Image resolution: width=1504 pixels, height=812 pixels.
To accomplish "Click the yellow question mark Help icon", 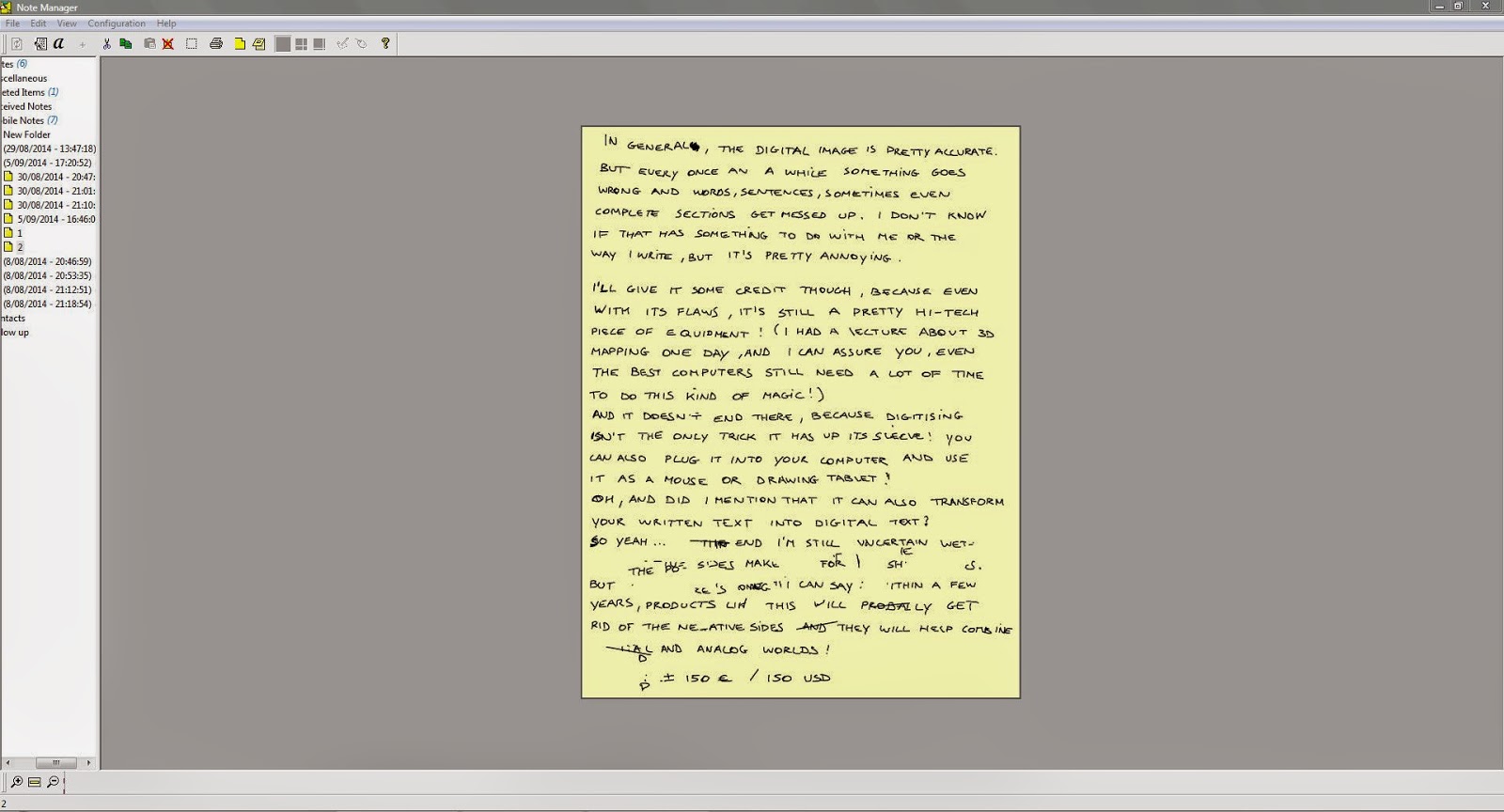I will [x=385, y=43].
